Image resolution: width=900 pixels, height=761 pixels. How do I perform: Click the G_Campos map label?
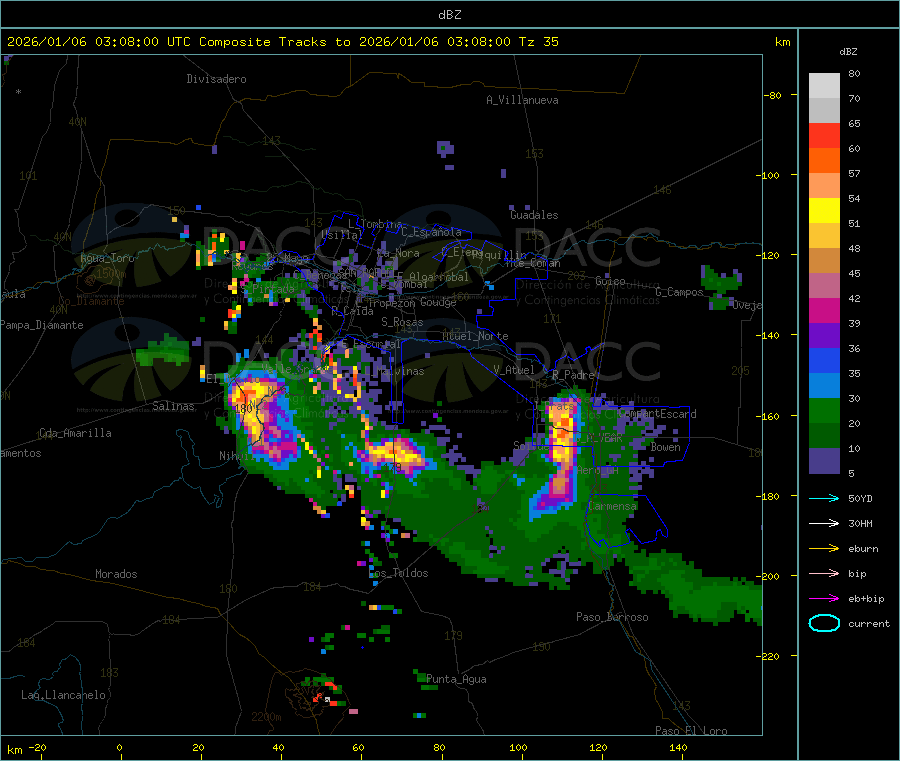pyautogui.click(x=680, y=292)
